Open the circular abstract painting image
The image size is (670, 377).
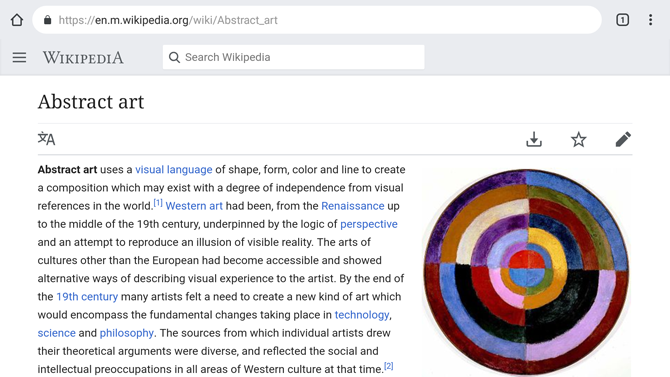coord(526,272)
